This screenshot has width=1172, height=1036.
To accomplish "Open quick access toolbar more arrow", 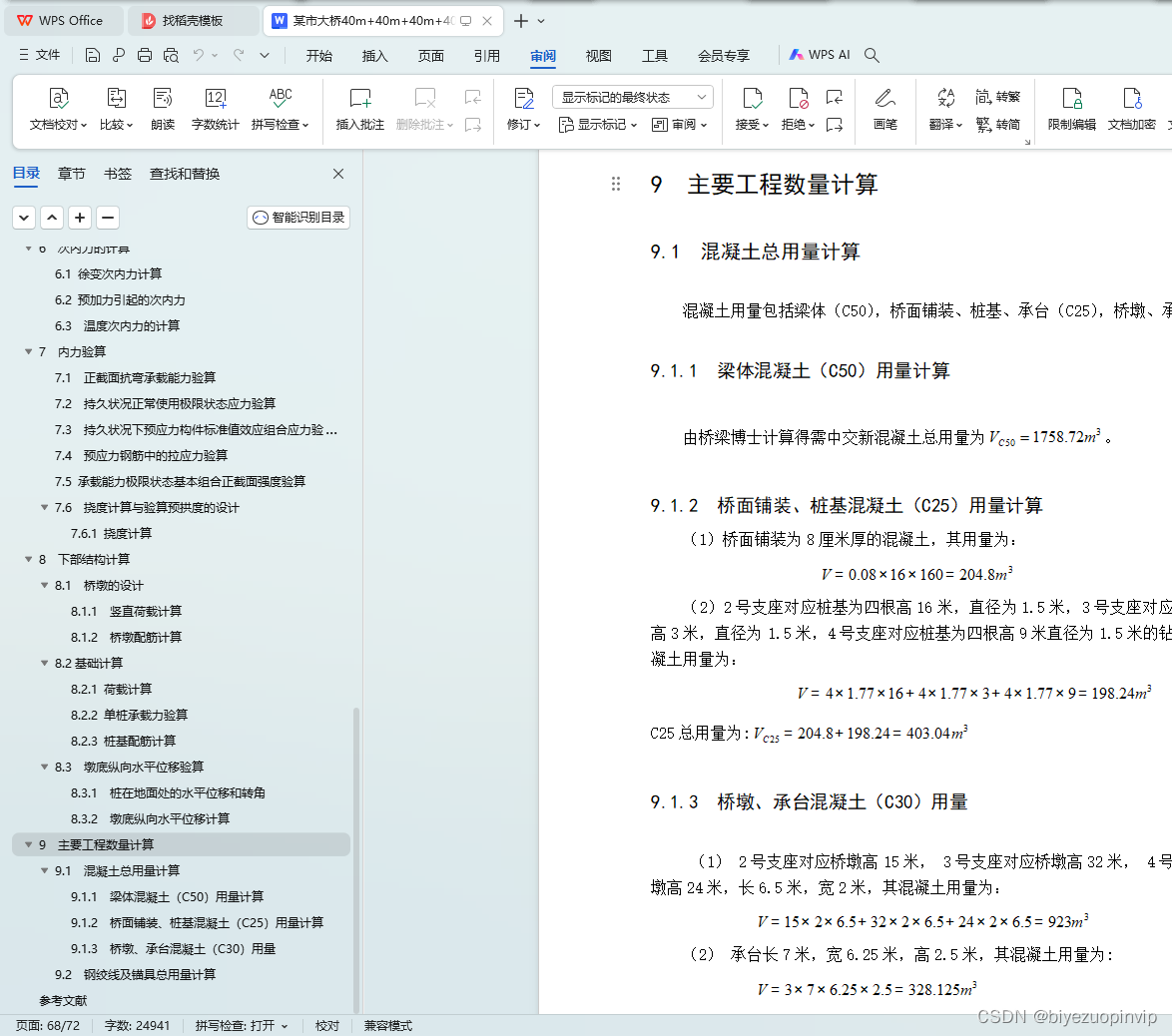I will click(265, 55).
